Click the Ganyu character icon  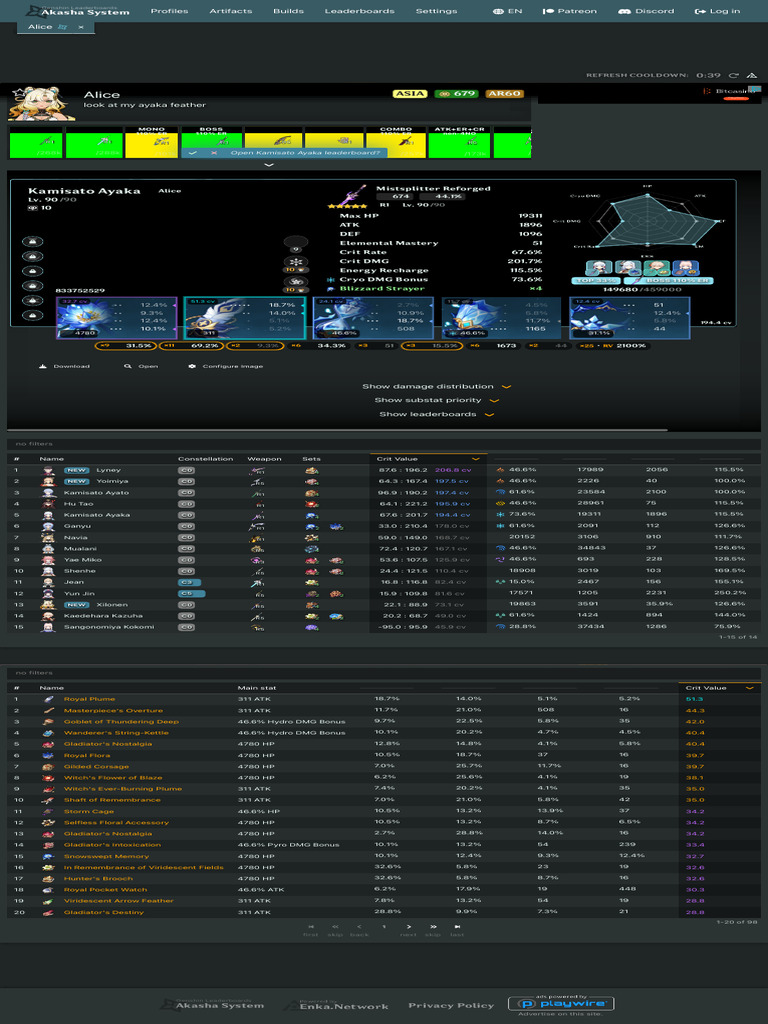48,526
